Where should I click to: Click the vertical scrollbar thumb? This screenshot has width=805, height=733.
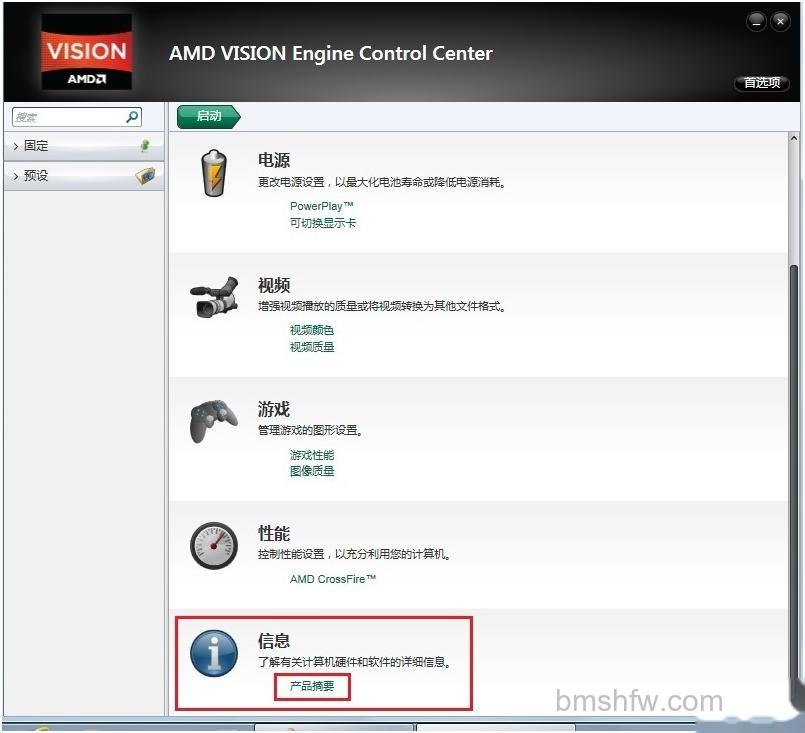pyautogui.click(x=794, y=472)
